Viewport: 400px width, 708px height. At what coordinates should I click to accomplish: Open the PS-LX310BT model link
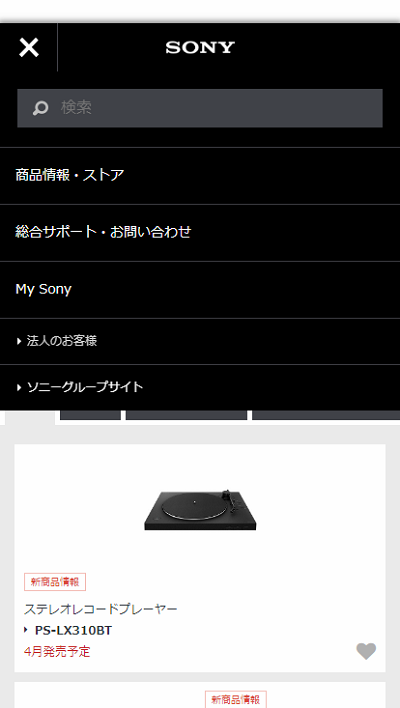[x=73, y=630]
